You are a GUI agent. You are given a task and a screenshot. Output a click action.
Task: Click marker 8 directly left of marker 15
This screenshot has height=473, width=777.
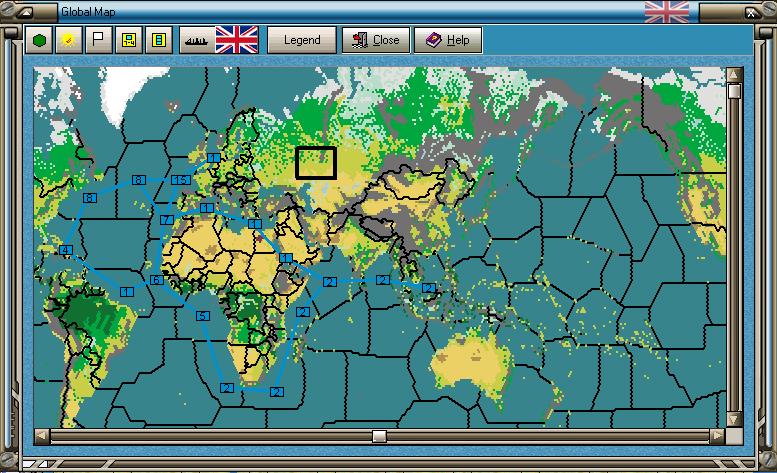point(139,180)
